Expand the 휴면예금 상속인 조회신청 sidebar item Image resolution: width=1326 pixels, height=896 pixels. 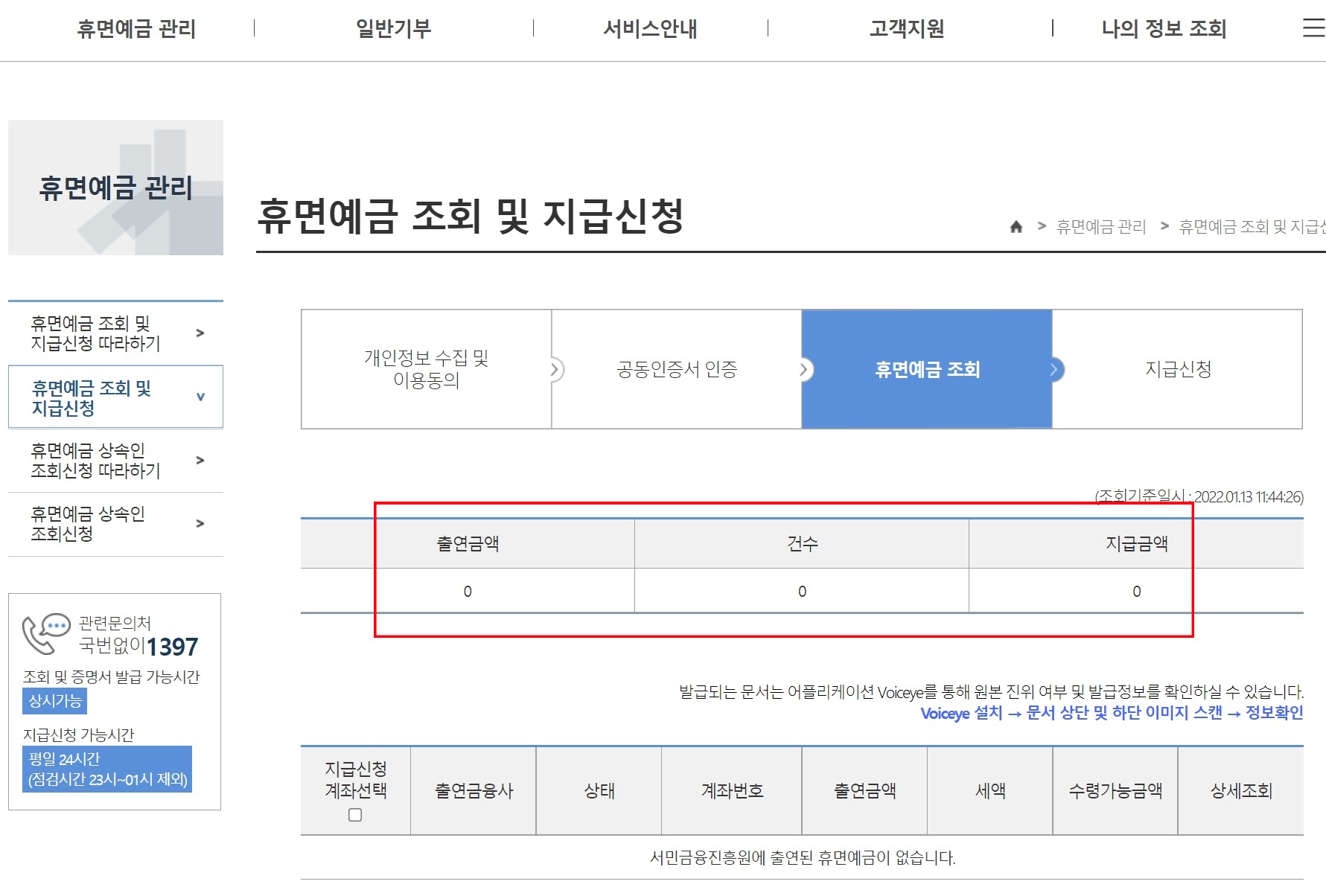pos(115,523)
